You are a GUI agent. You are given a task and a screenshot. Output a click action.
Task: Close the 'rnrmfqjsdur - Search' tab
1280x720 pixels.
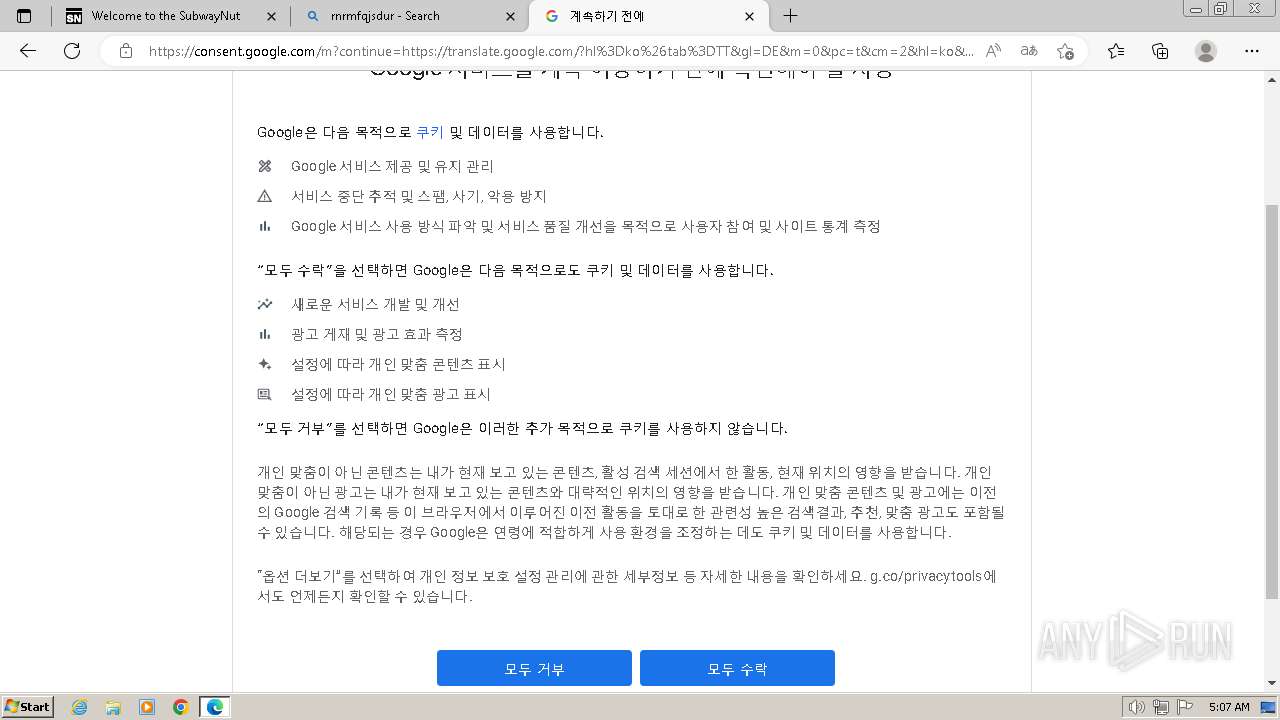tap(510, 16)
